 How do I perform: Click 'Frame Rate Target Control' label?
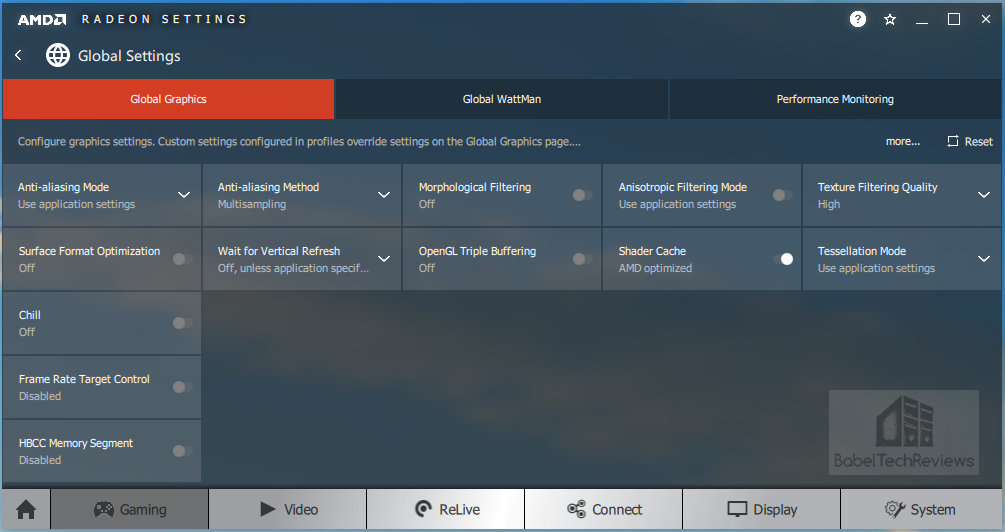[x=84, y=379]
